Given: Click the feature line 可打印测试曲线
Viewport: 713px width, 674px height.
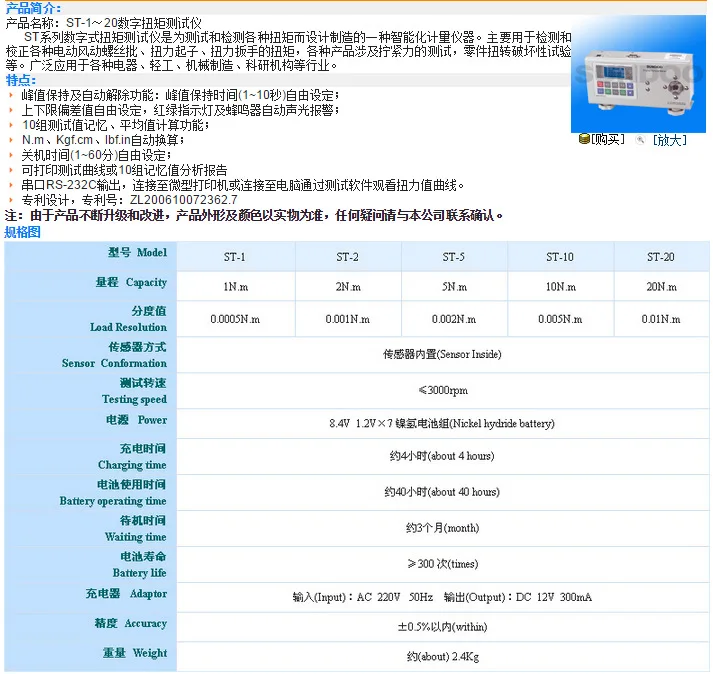Looking at the screenshot, I should tap(124, 170).
